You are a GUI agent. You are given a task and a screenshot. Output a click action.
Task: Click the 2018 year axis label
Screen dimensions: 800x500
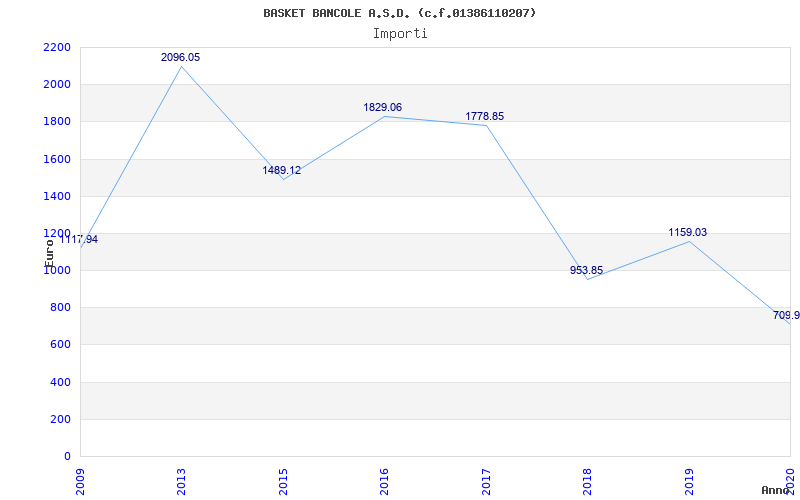[587, 481]
